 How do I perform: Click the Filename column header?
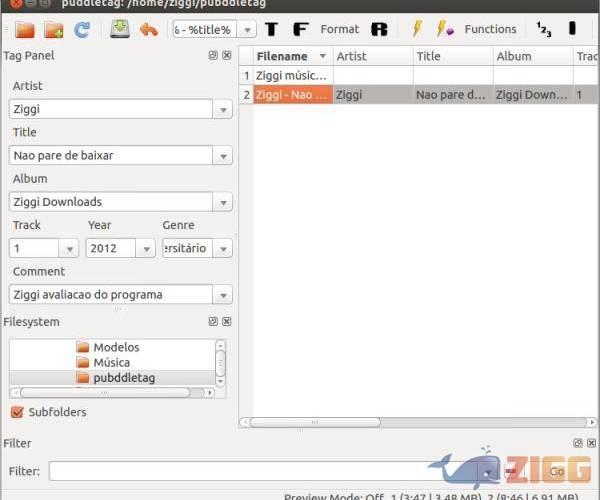pyautogui.click(x=282, y=57)
